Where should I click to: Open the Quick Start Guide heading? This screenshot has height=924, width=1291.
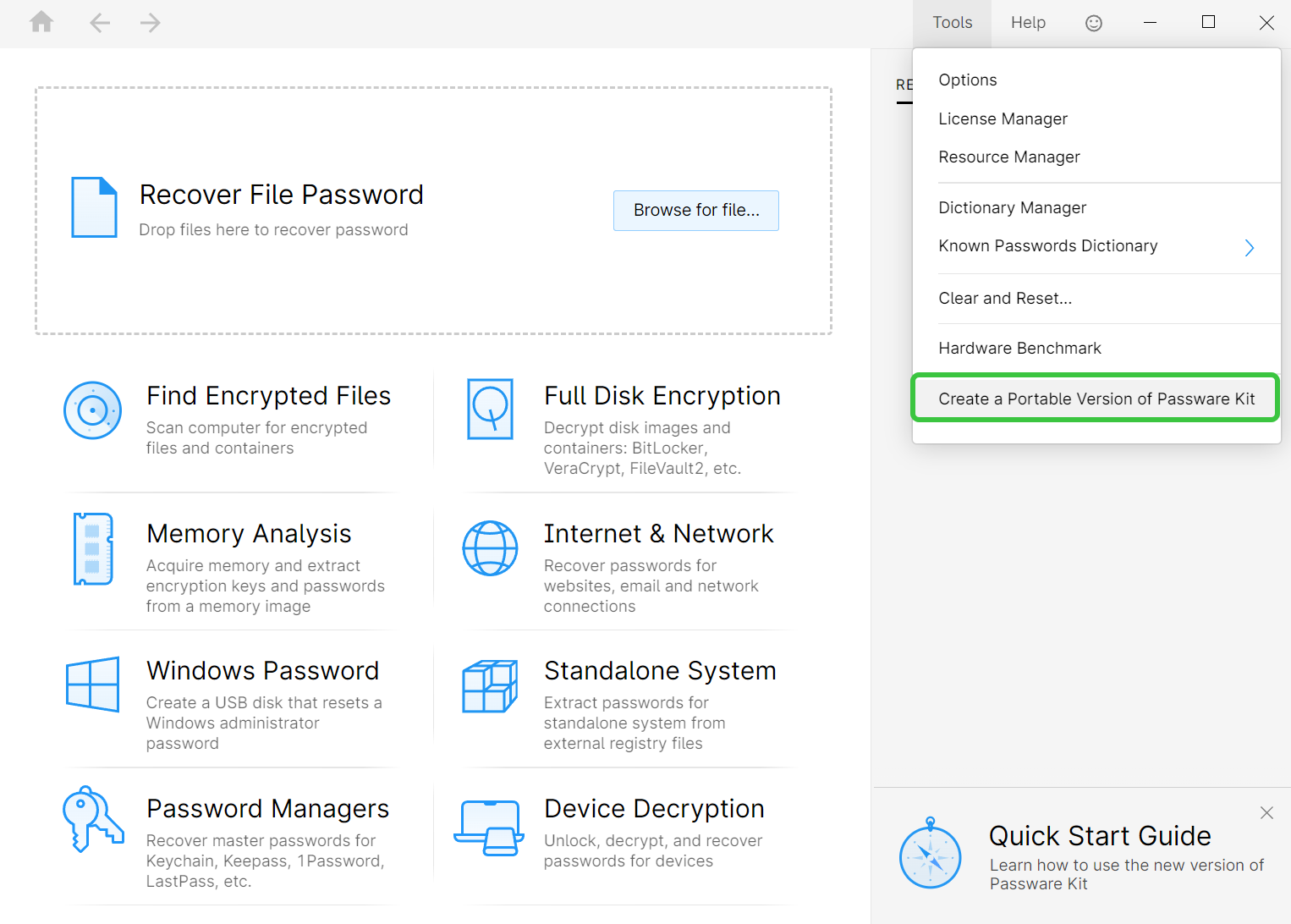click(x=1100, y=836)
